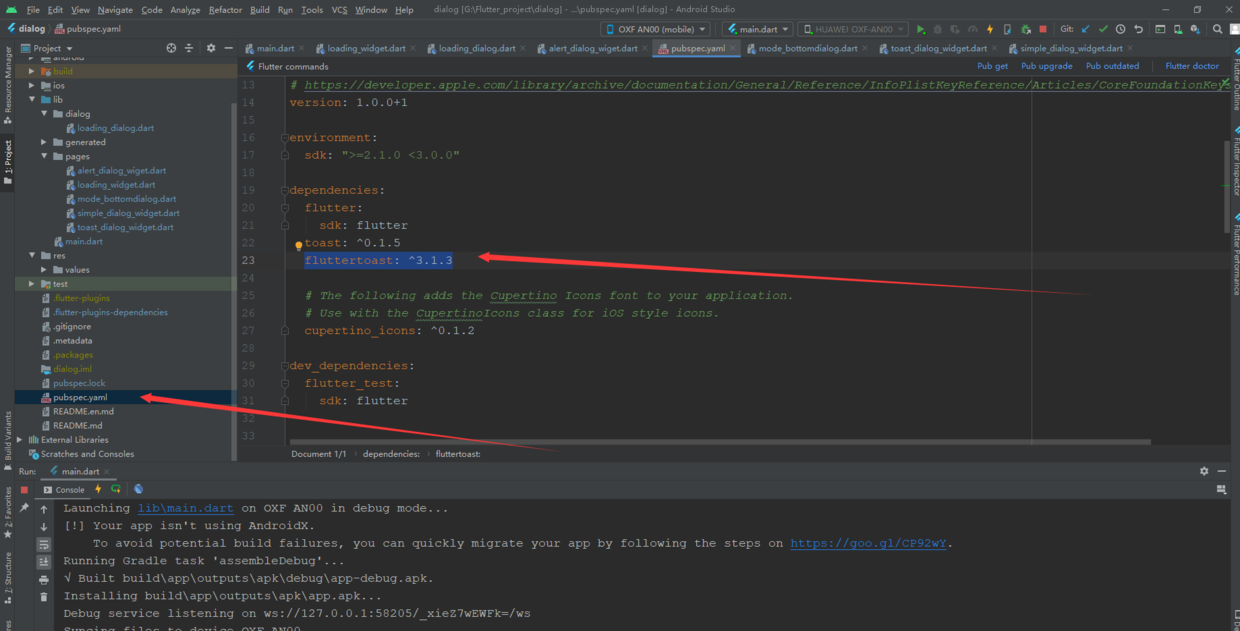1240x631 pixels.
Task: Click the intention lightbulb on line 22
Action: pyautogui.click(x=298, y=244)
